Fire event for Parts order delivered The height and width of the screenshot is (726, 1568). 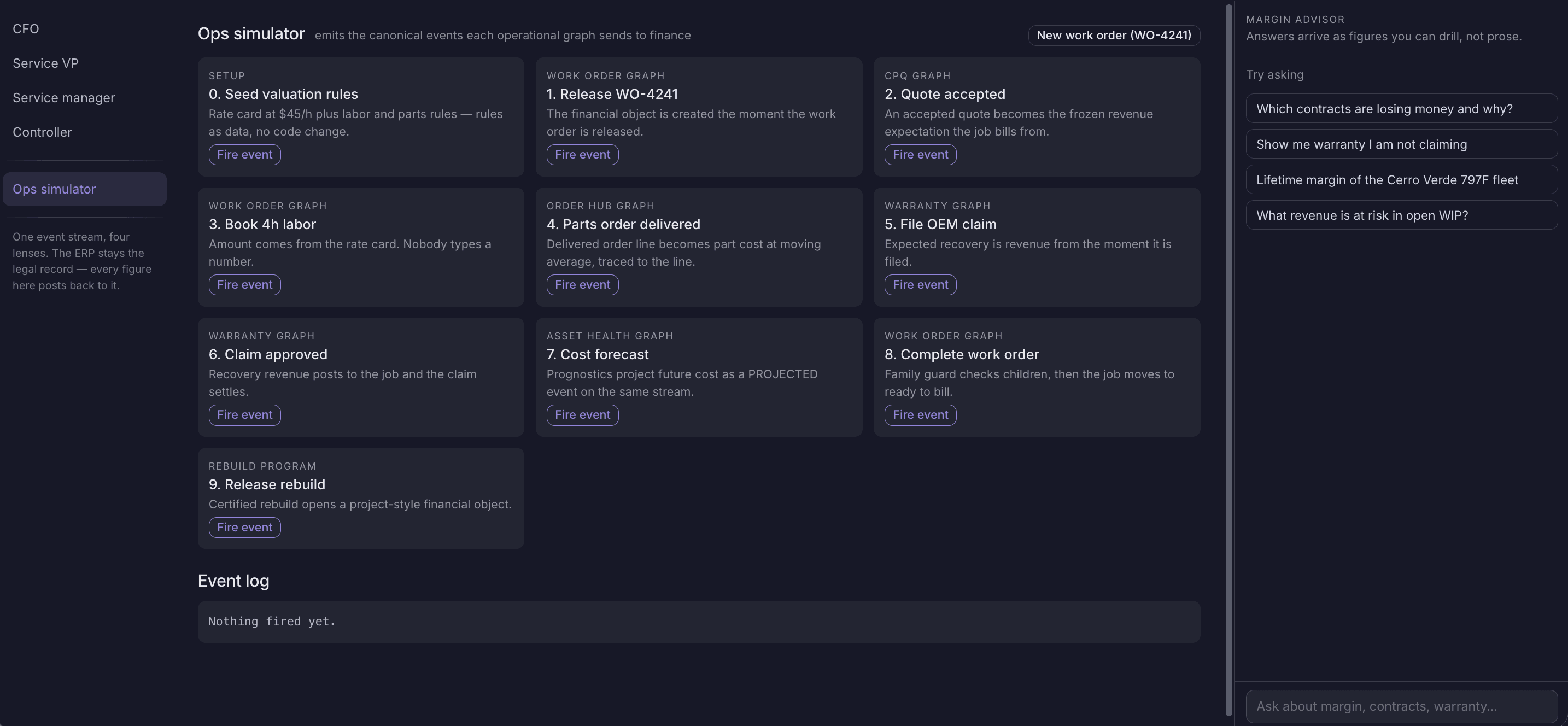click(582, 285)
